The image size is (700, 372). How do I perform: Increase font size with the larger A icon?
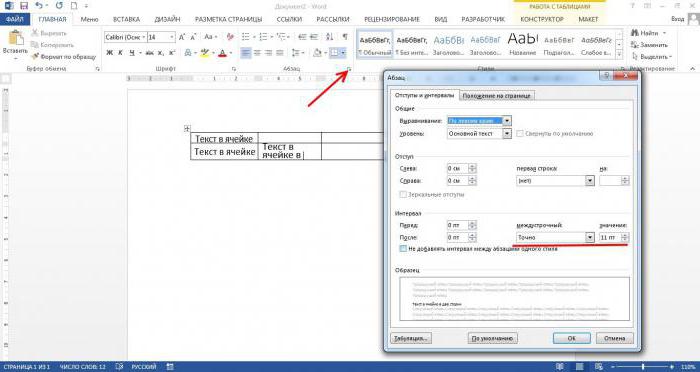[x=182, y=37]
